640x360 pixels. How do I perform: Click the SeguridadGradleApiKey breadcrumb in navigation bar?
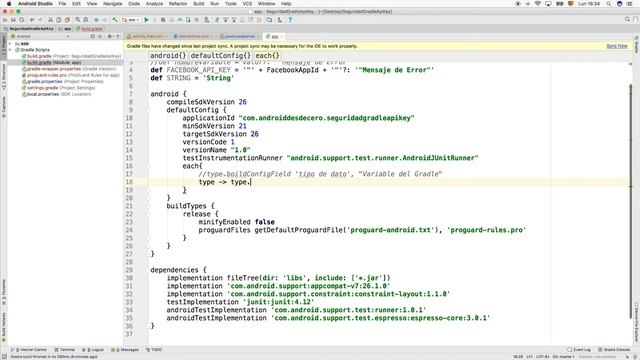click(29, 29)
